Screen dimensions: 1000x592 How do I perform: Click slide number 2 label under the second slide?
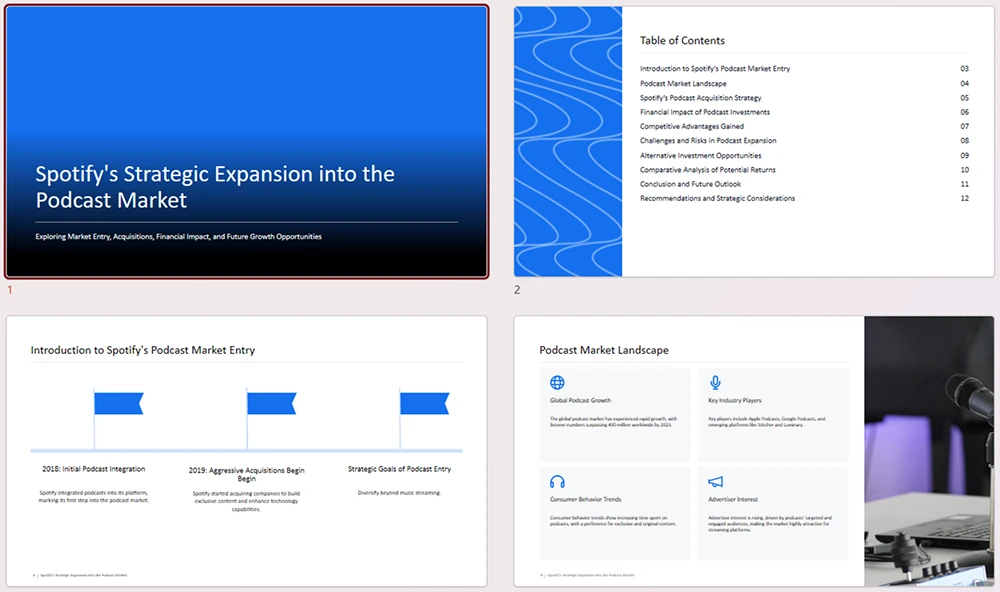point(517,290)
